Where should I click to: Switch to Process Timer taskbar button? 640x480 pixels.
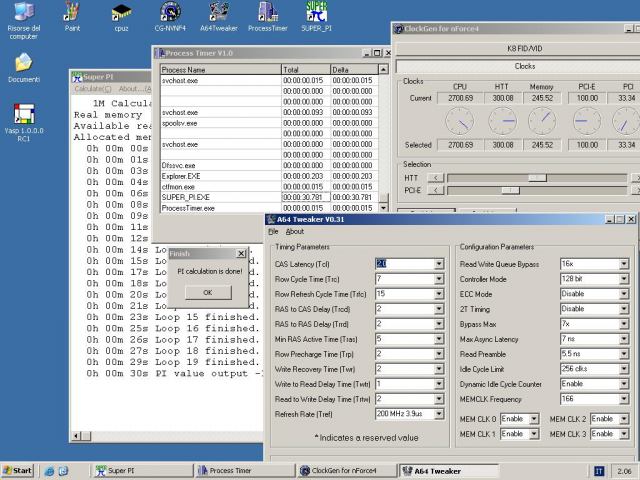tap(244, 471)
